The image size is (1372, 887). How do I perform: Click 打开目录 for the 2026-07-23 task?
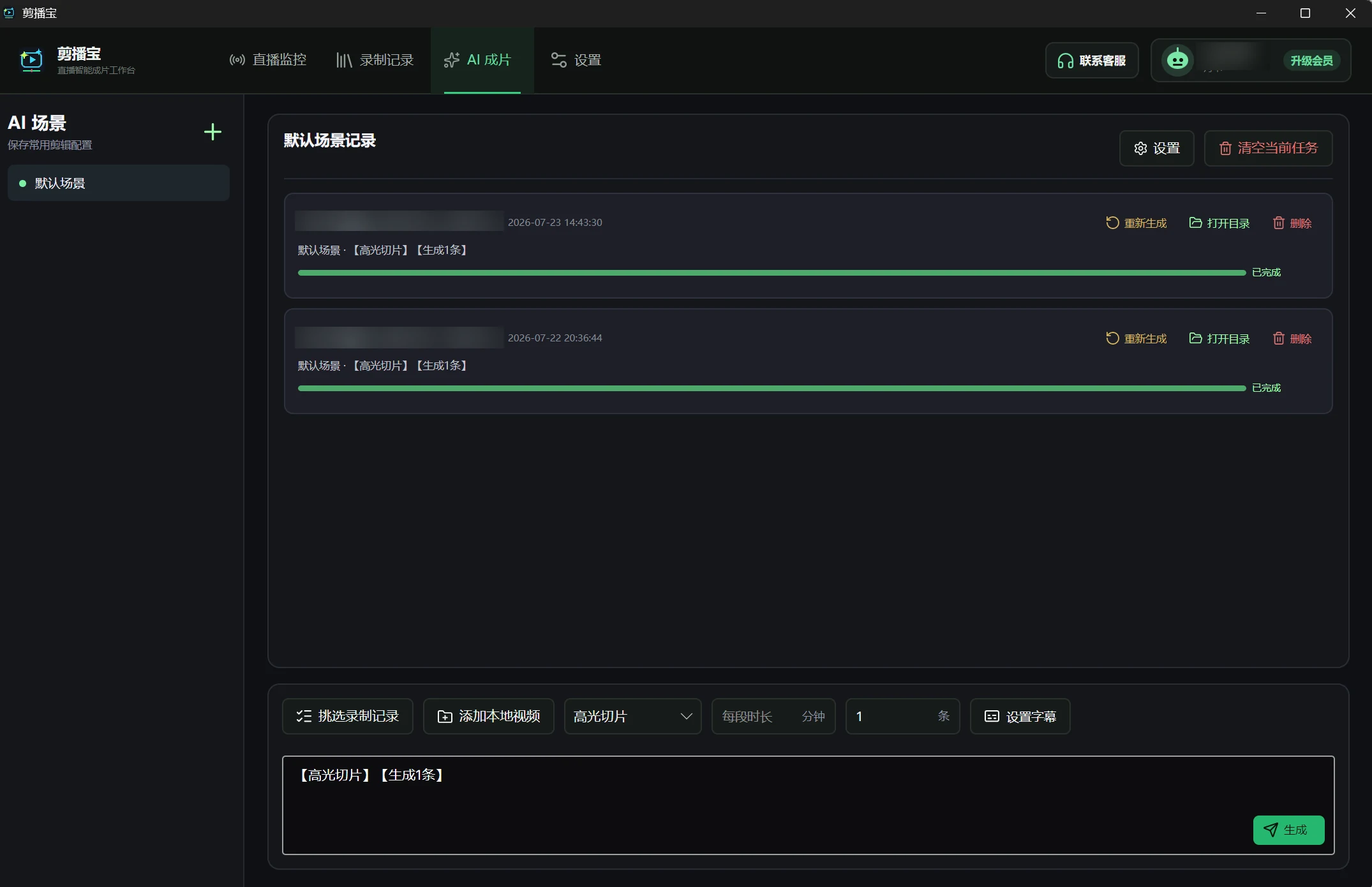[x=1219, y=223]
